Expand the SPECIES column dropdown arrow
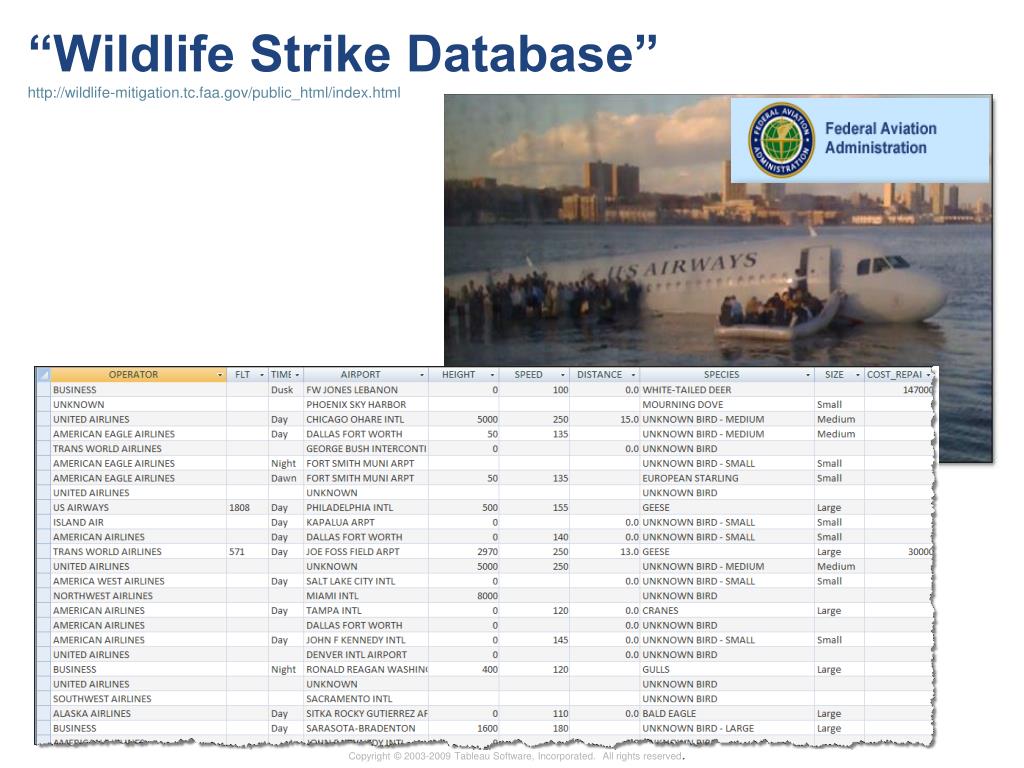 coord(808,376)
